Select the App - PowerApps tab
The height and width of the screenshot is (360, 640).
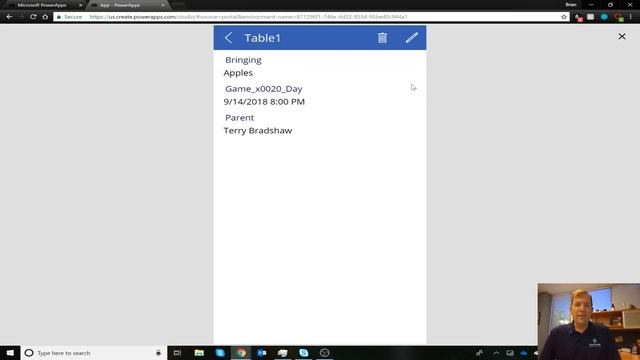120,5
